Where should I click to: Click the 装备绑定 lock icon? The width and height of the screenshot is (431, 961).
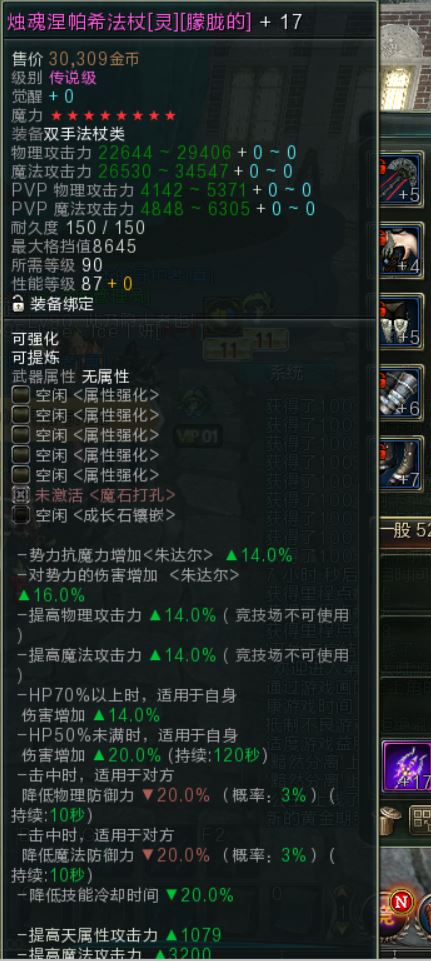18,303
